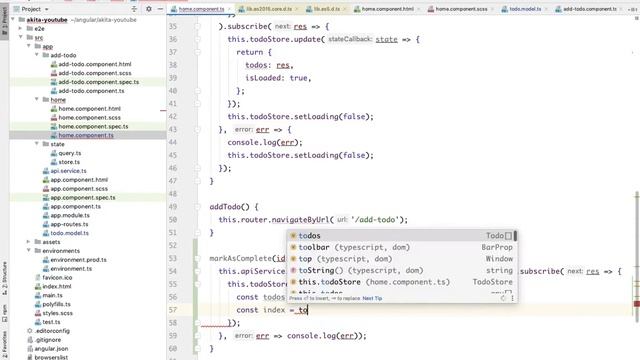Toggle Project tool window in left strip

pos(4,20)
